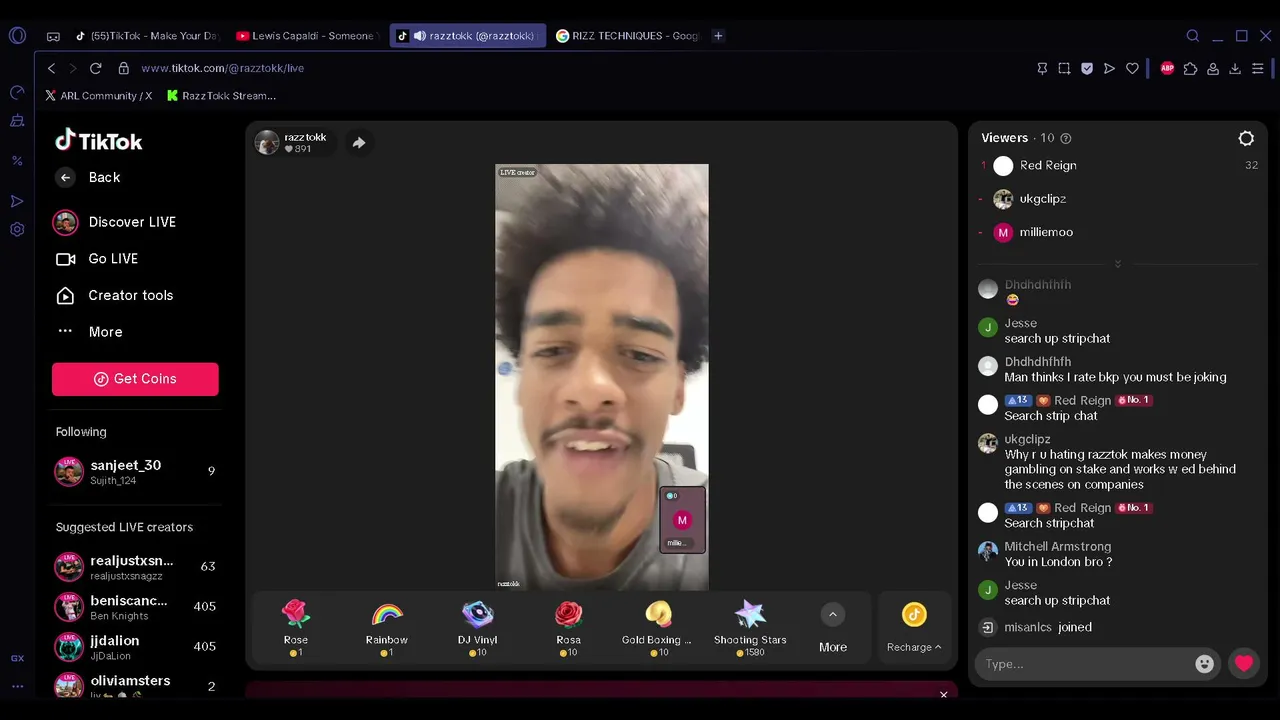
Task: Open beniscanc suggested live creator
Action: click(x=135, y=607)
